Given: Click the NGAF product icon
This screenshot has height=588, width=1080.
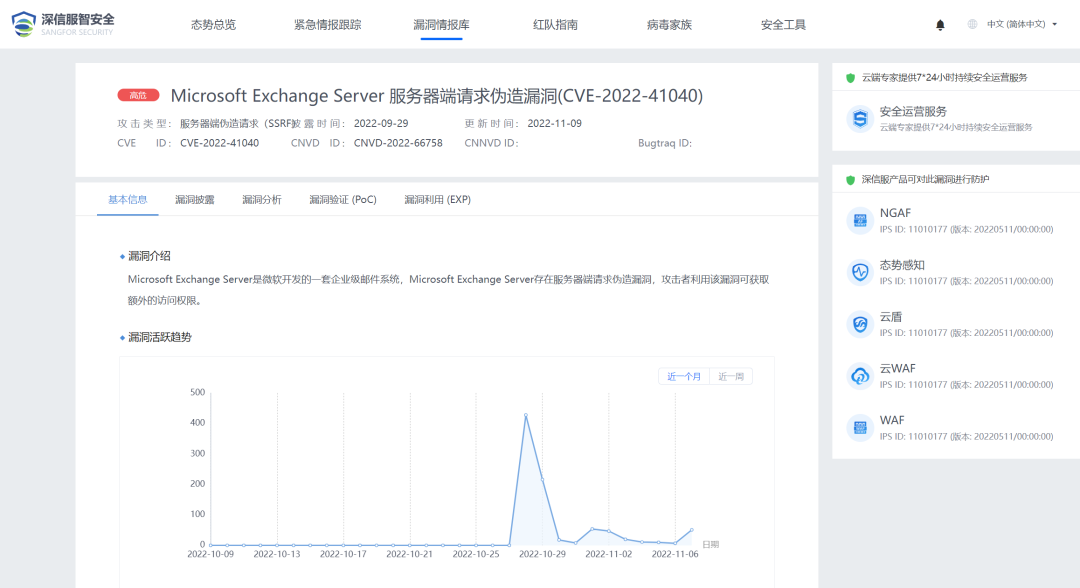Looking at the screenshot, I should (860, 220).
